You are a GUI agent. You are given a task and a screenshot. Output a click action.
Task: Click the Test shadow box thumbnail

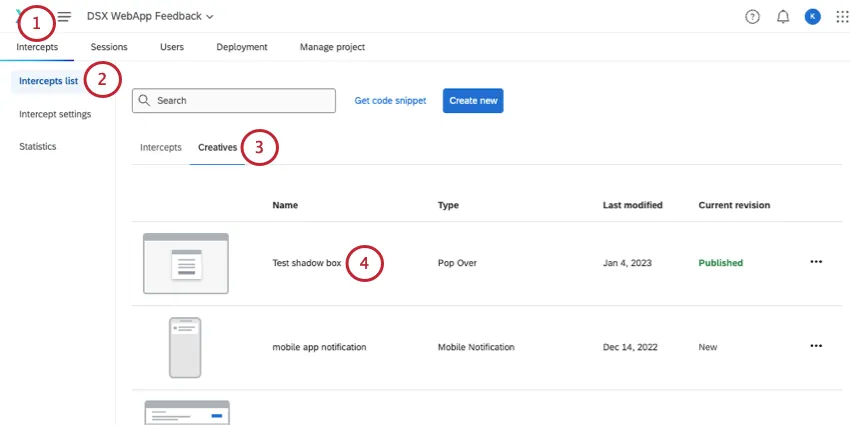(x=186, y=263)
